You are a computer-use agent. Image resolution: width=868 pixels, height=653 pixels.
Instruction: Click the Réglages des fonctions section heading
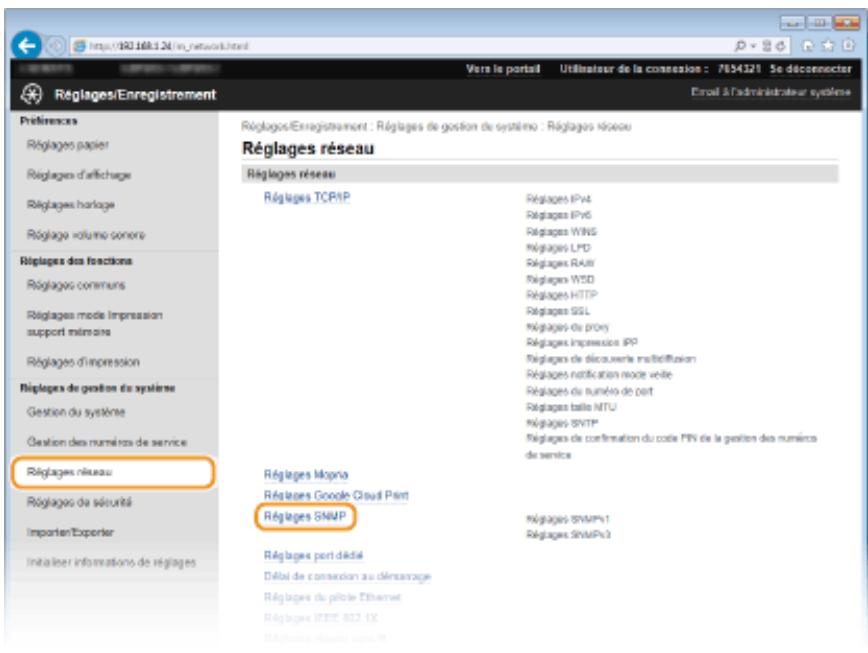point(76,261)
